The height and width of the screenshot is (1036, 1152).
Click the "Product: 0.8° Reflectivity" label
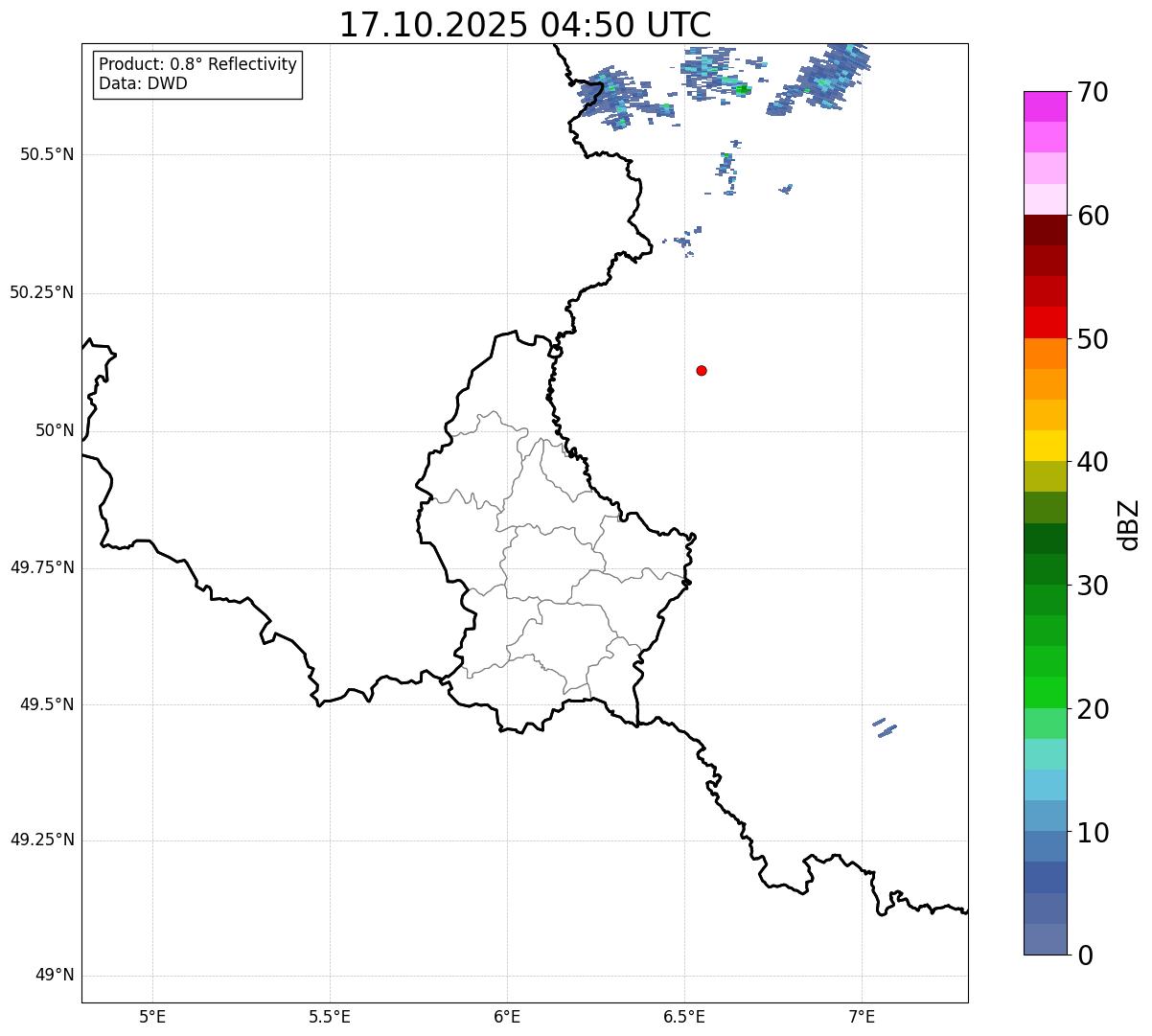(x=198, y=64)
